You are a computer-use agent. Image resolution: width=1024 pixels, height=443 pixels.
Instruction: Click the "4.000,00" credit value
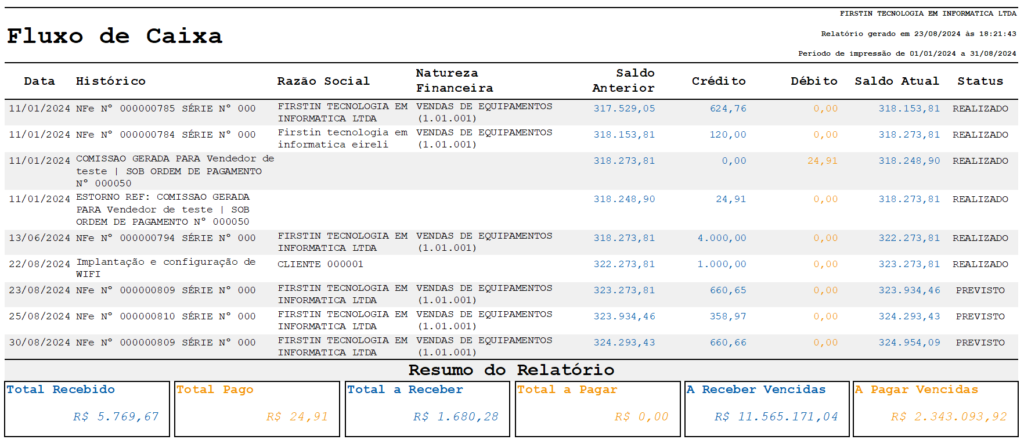(x=722, y=238)
